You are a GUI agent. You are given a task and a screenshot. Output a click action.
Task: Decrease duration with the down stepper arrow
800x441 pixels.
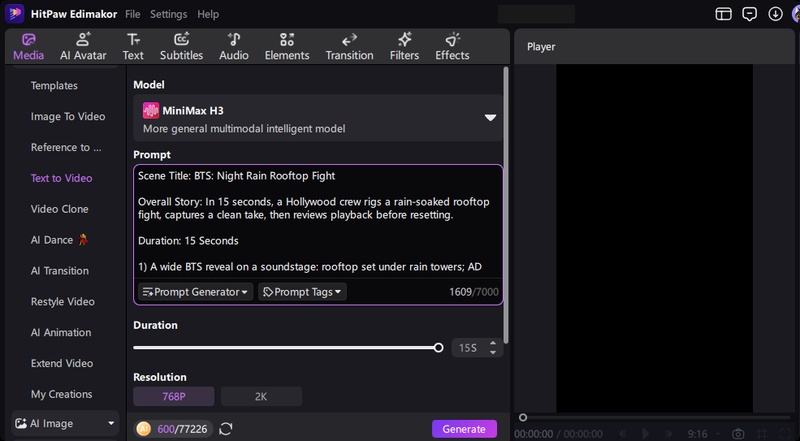pos(493,352)
